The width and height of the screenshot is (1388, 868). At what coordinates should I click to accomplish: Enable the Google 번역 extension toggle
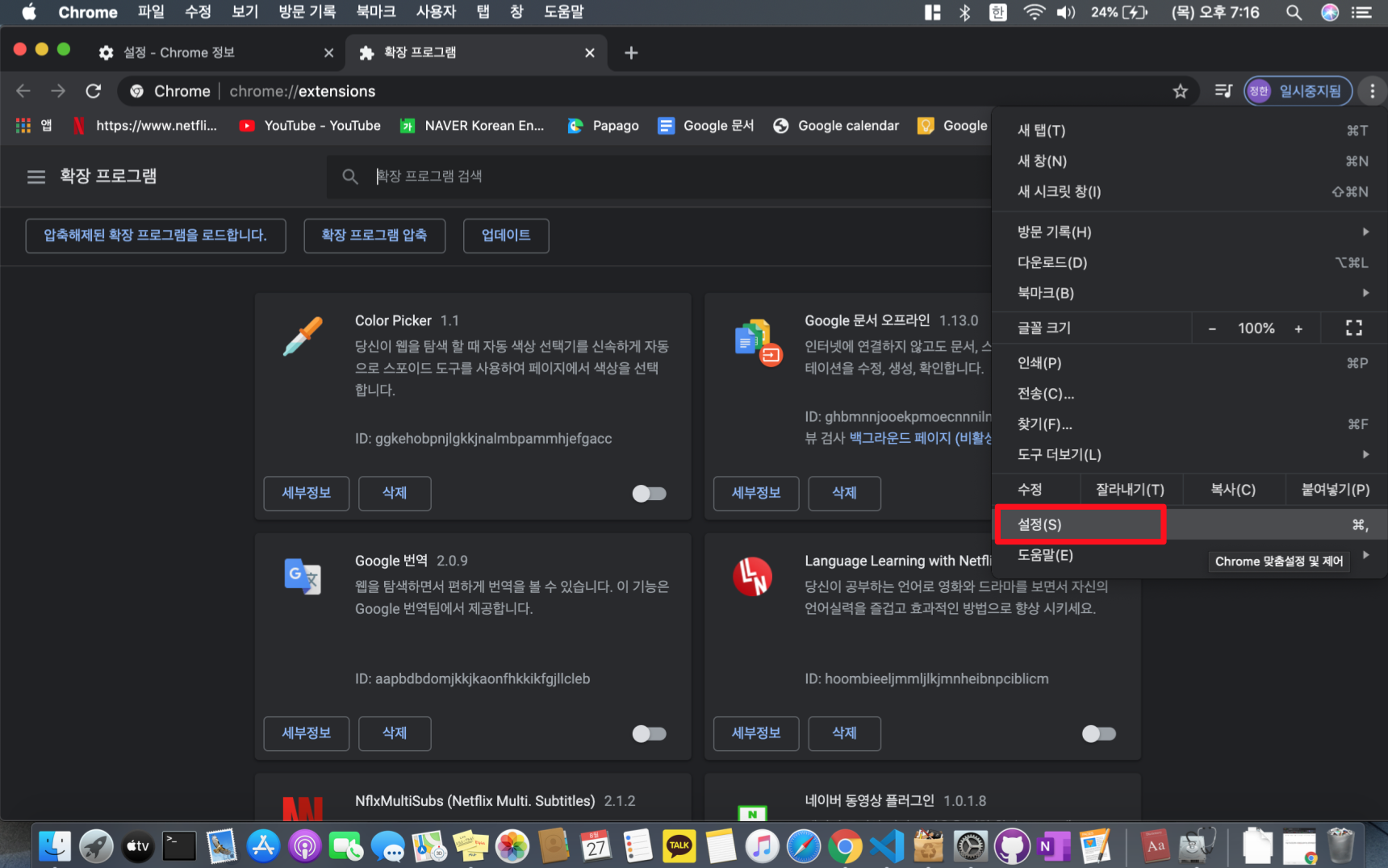(x=649, y=734)
